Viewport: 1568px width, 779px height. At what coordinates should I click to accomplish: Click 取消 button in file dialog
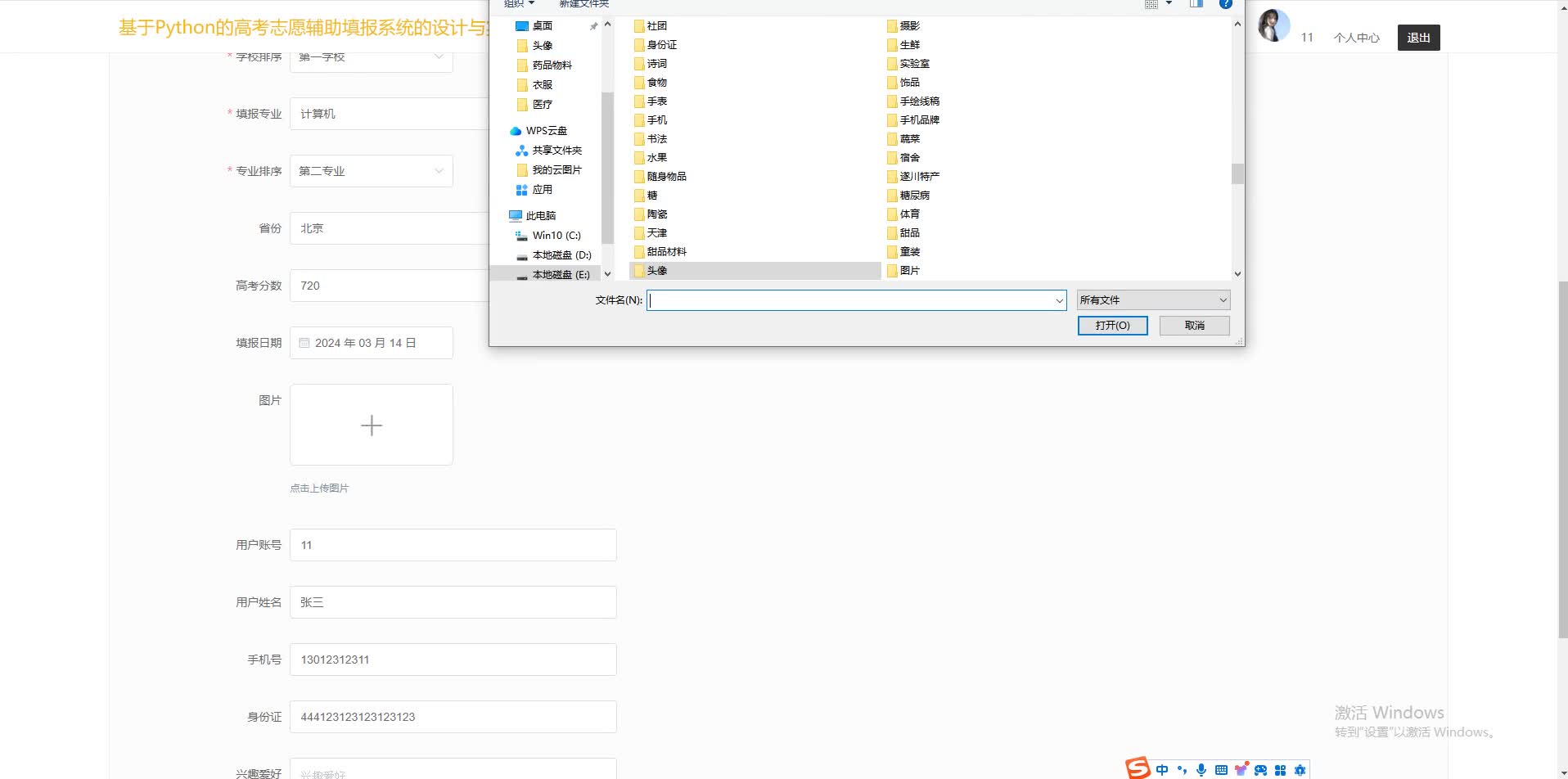point(1194,326)
